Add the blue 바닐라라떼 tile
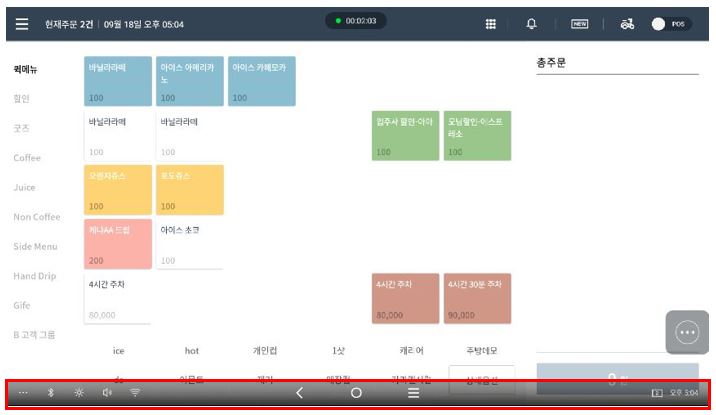Image resolution: width=716 pixels, height=415 pixels. point(118,81)
